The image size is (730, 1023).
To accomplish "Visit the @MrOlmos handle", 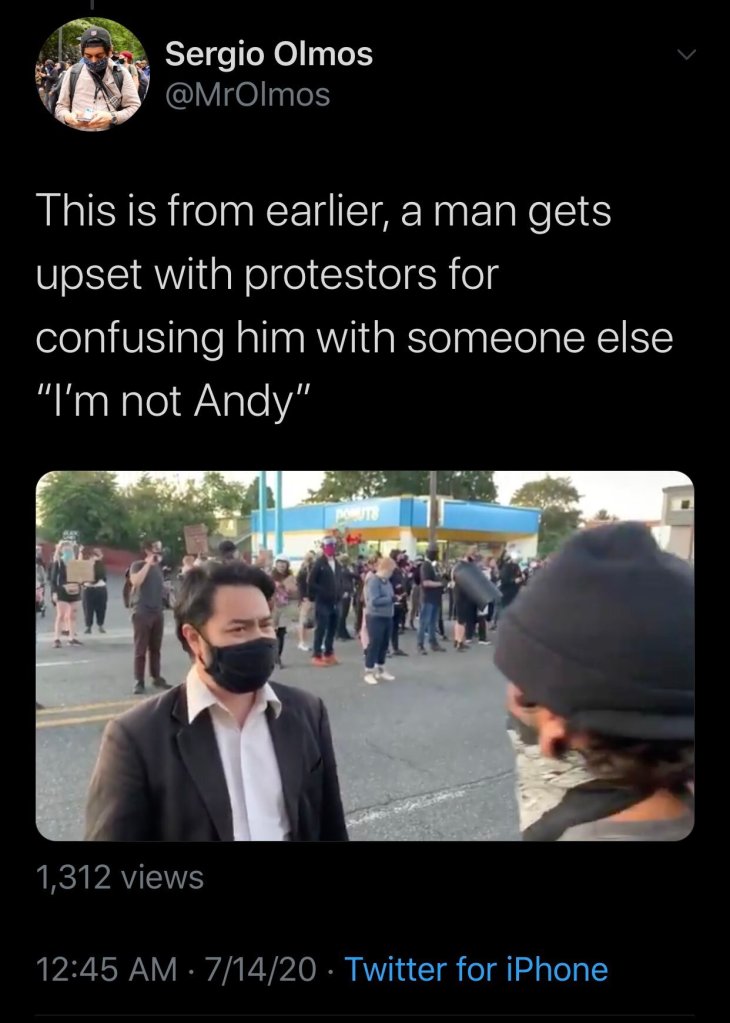I will (x=248, y=95).
